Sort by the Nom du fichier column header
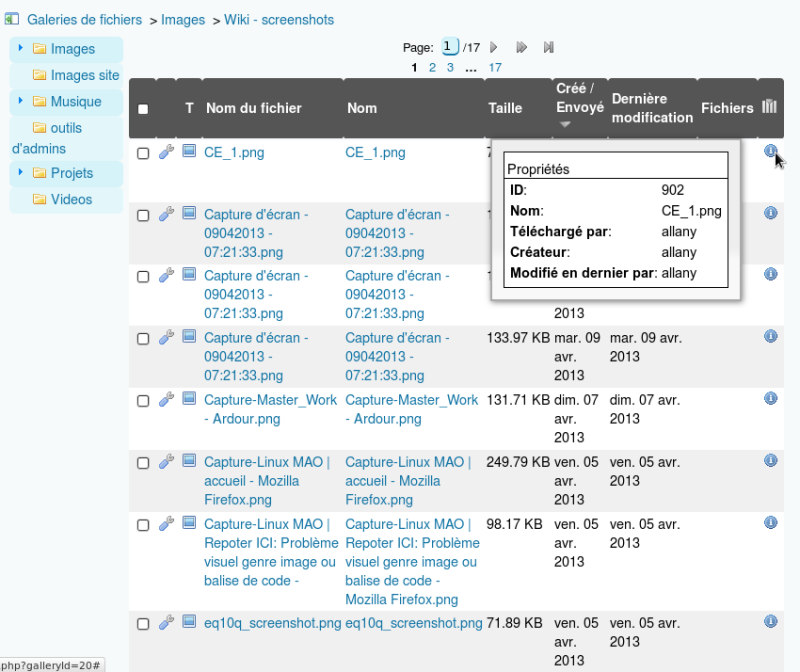Screen dimensions: 800x672 pos(253,108)
